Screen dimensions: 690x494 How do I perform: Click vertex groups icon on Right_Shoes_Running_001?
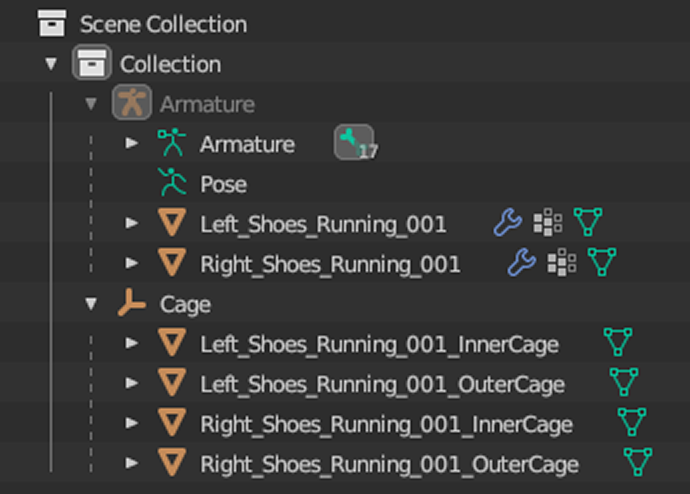pos(562,262)
